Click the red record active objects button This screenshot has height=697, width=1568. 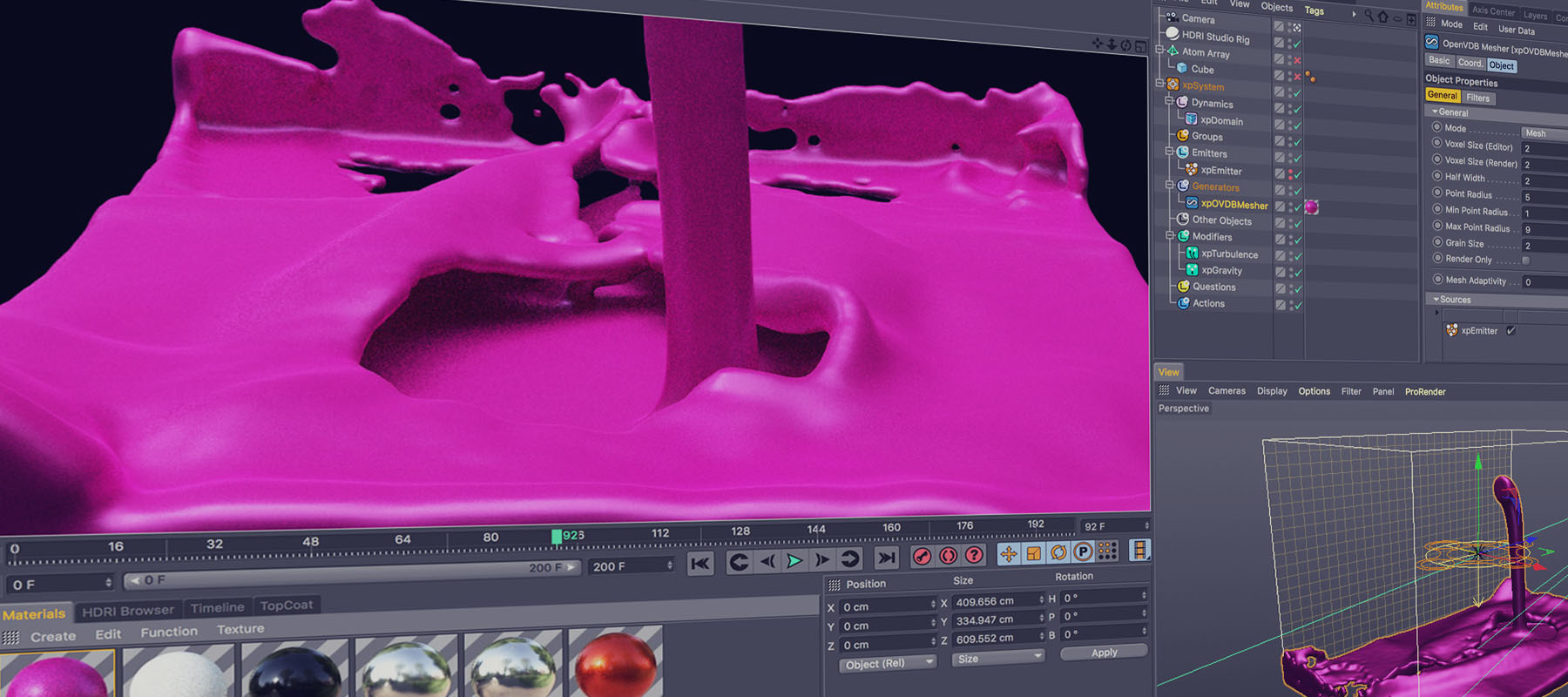coord(923,556)
